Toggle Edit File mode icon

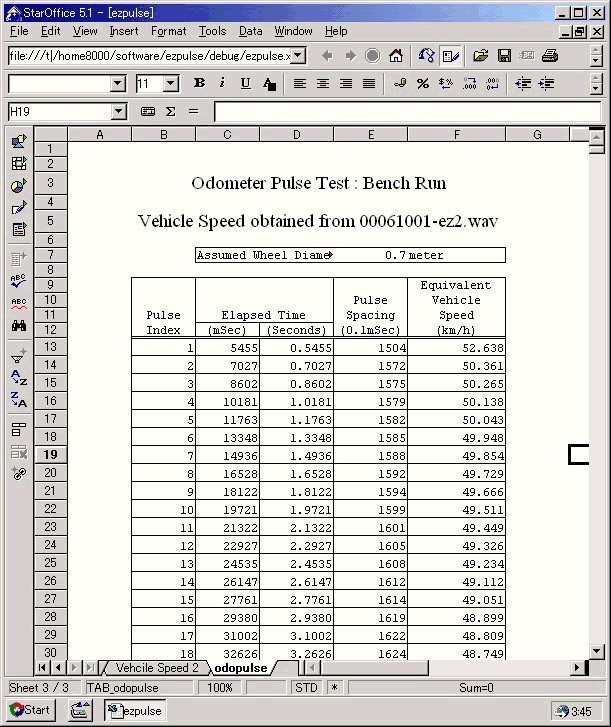coord(450,56)
